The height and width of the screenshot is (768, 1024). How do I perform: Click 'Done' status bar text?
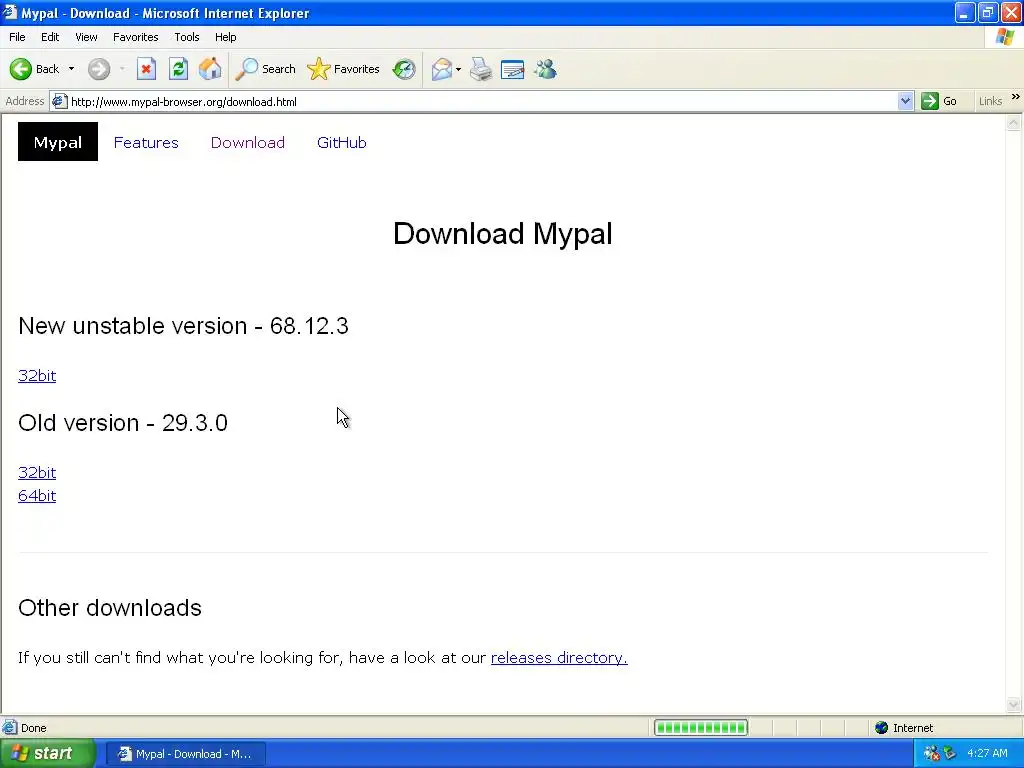34,728
